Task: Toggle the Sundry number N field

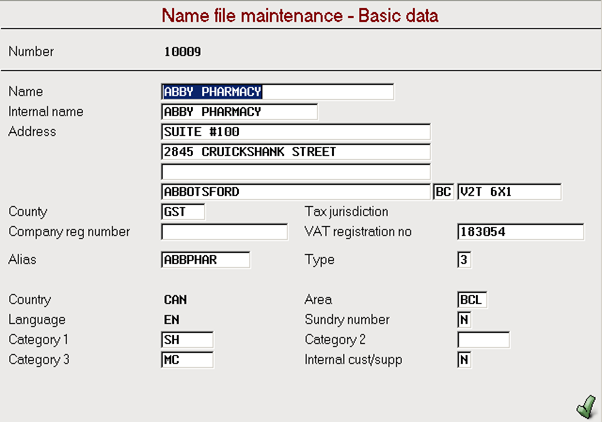Action: click(x=464, y=319)
